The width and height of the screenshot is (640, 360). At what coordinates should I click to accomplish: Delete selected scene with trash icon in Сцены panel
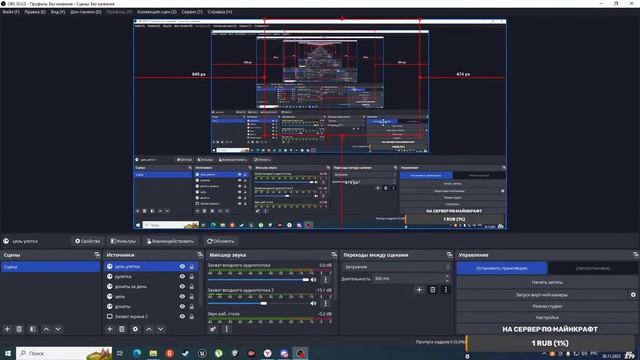(19, 329)
